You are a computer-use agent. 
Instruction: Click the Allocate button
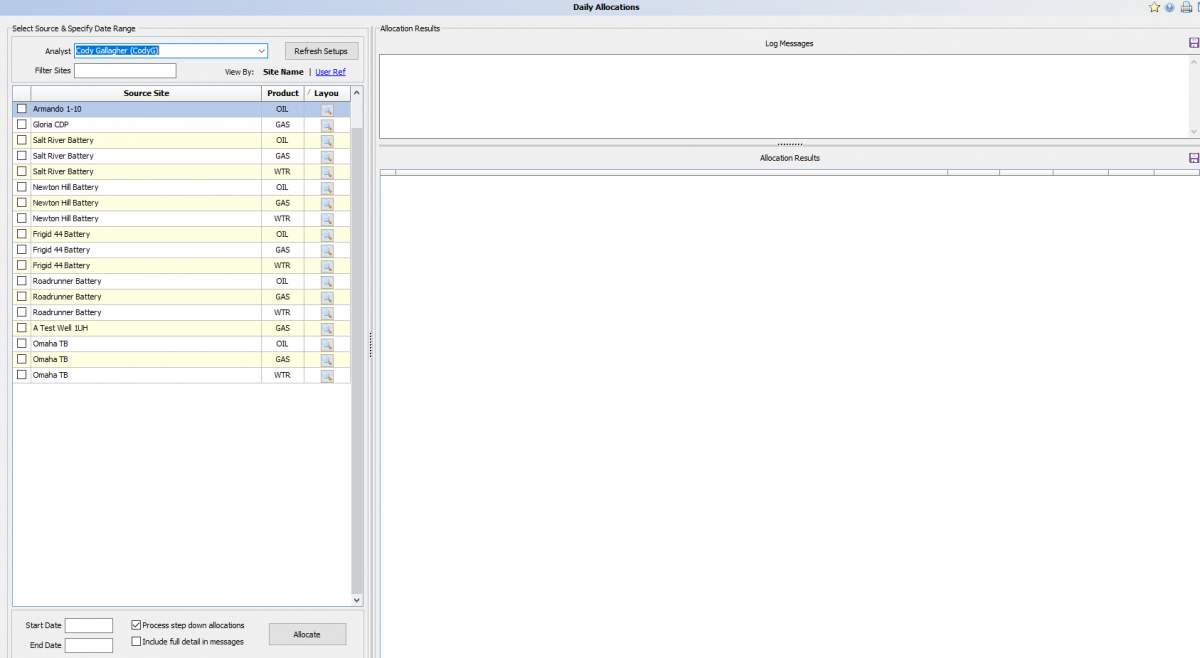pos(307,633)
